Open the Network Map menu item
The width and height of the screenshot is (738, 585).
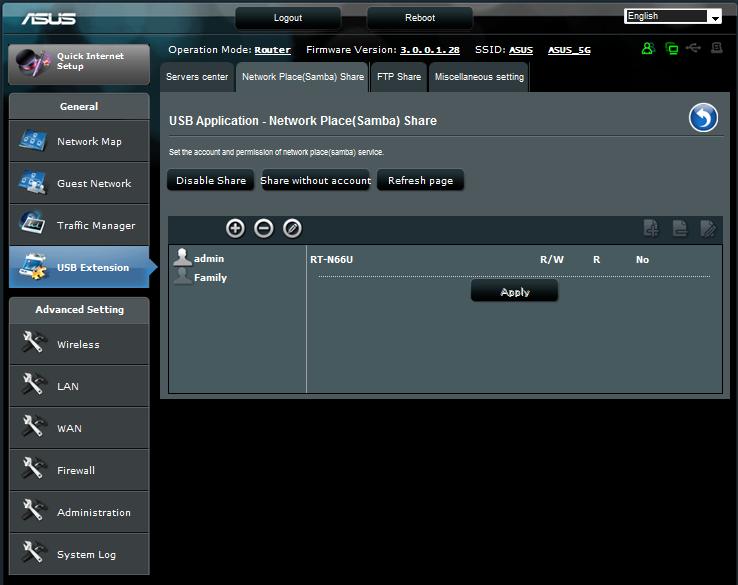pyautogui.click(x=79, y=141)
